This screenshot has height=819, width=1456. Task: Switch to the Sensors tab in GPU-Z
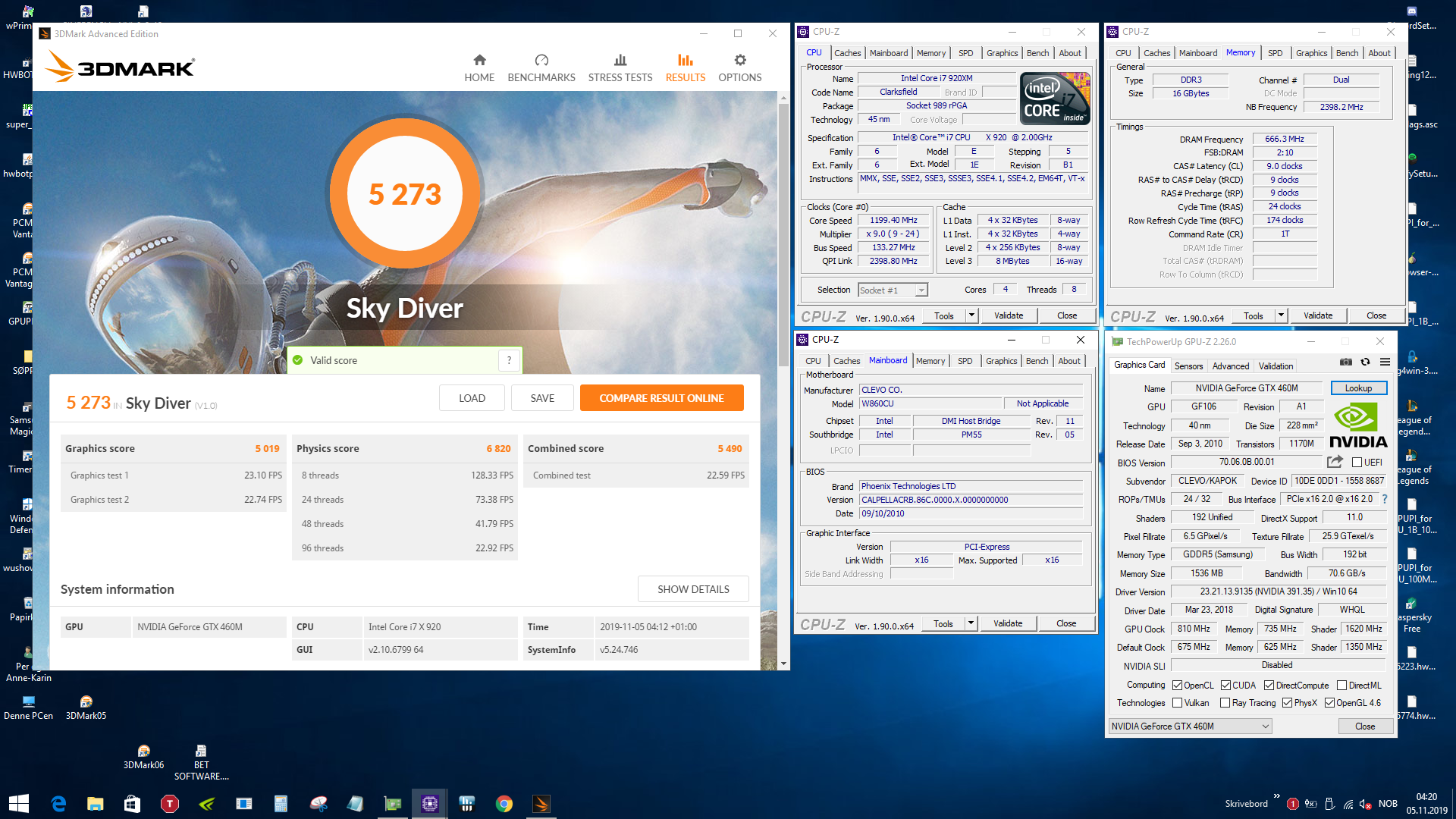1188,366
